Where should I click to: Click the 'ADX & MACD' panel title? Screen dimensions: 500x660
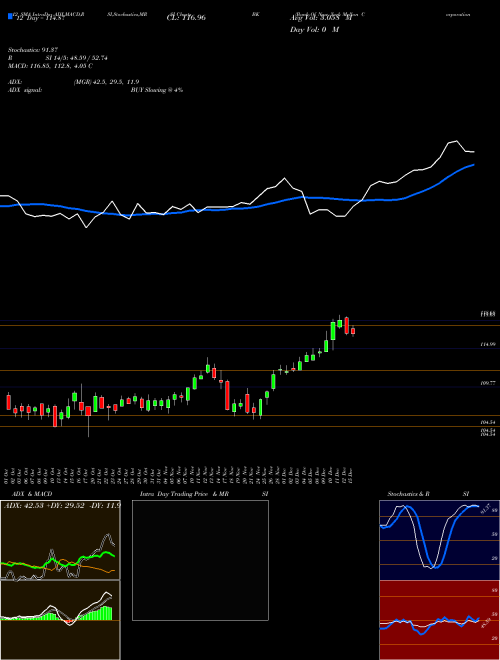(32, 494)
